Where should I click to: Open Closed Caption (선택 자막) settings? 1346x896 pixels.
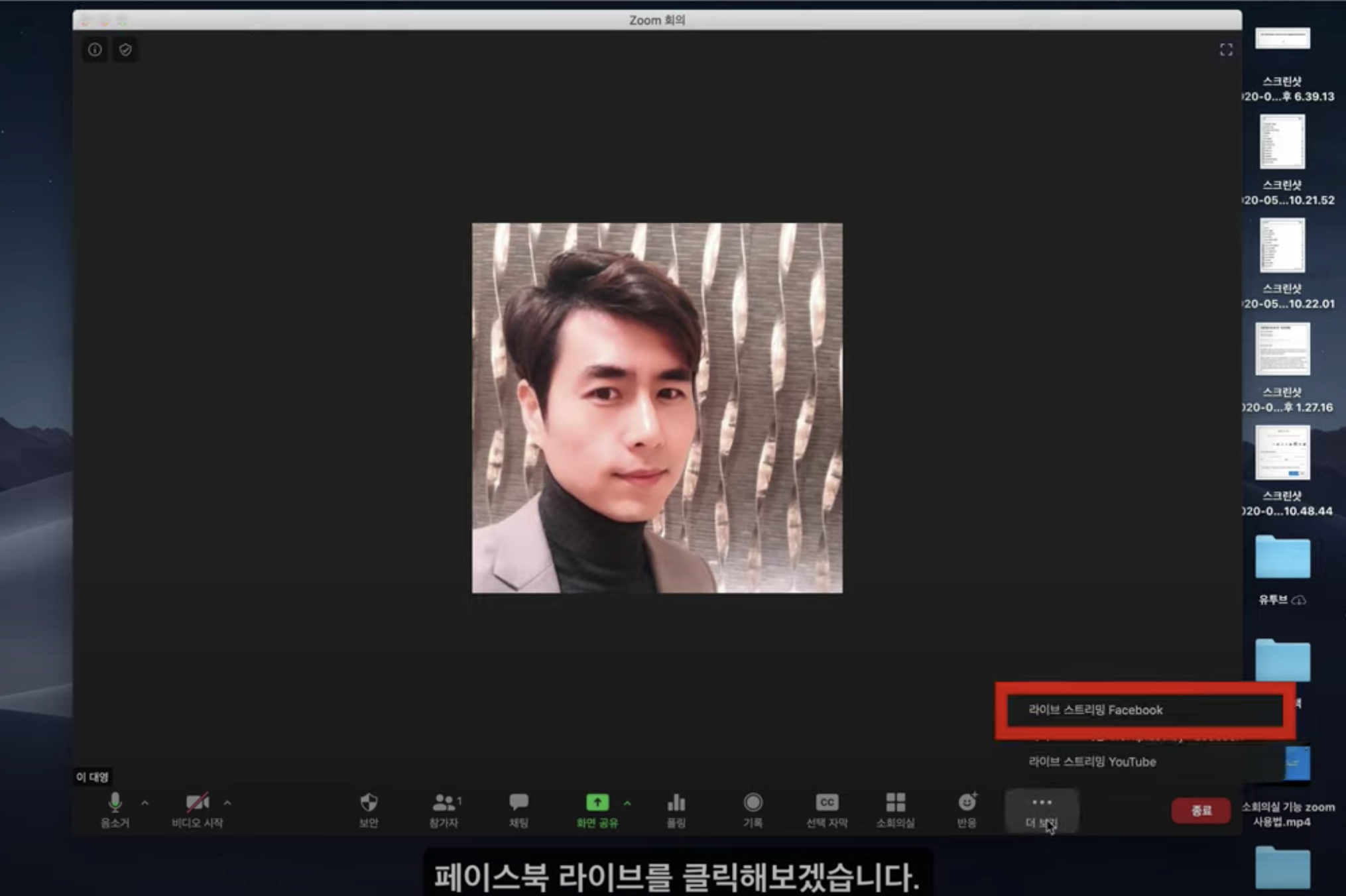tap(827, 810)
